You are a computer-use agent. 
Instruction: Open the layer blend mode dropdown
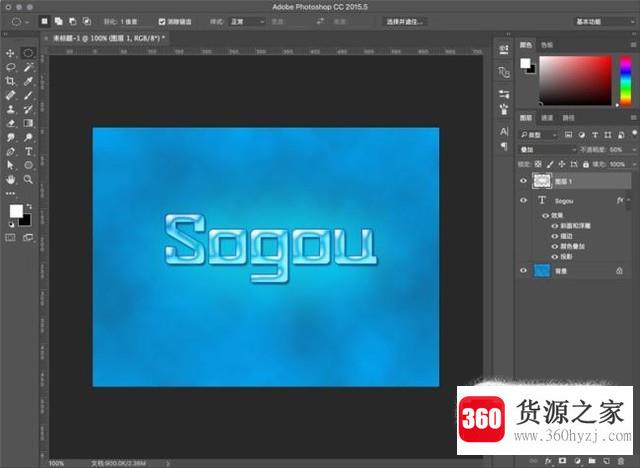[x=547, y=150]
